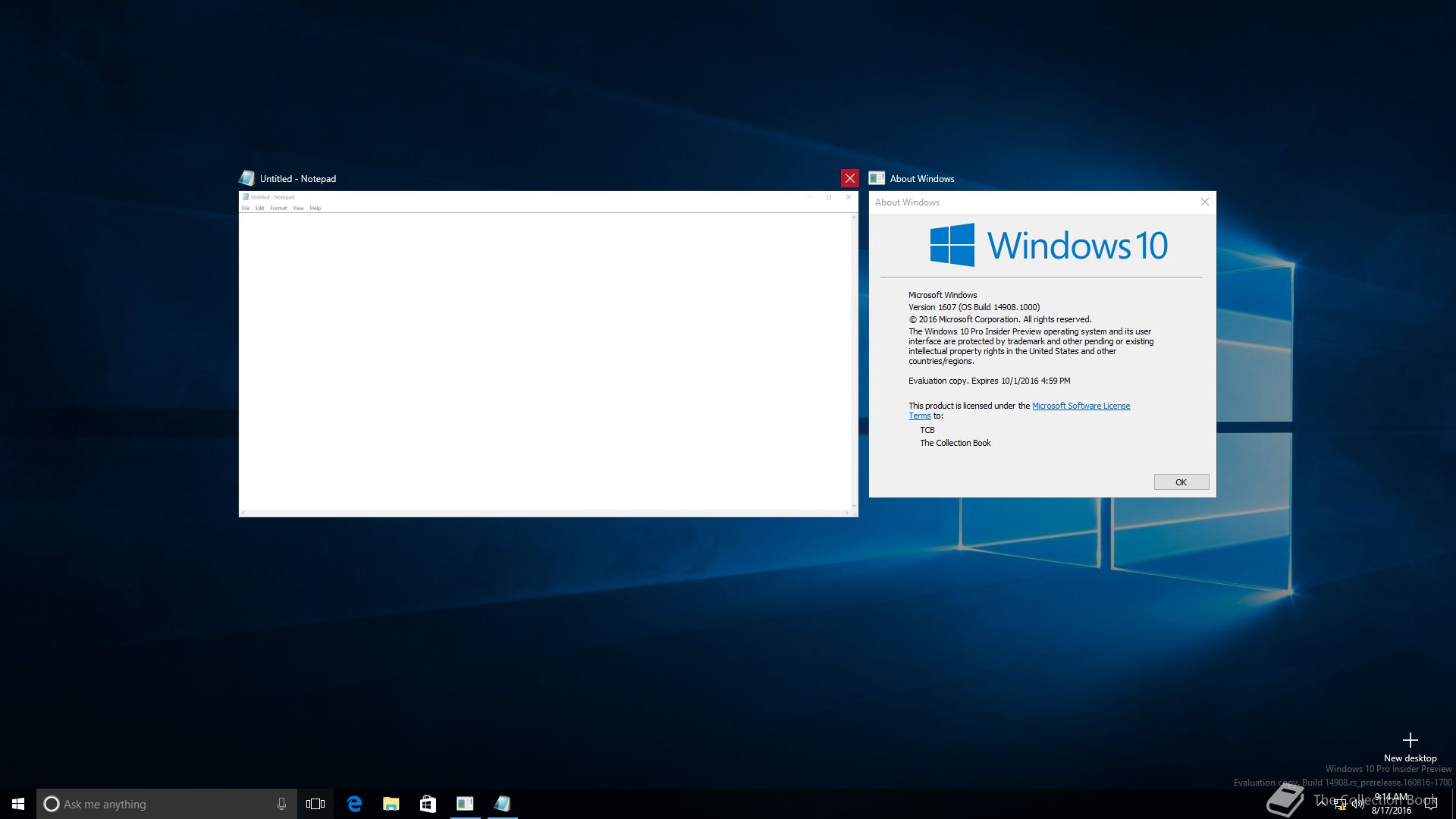This screenshot has width=1456, height=819.
Task: Focus the Ask me anything search box
Action: click(167, 804)
